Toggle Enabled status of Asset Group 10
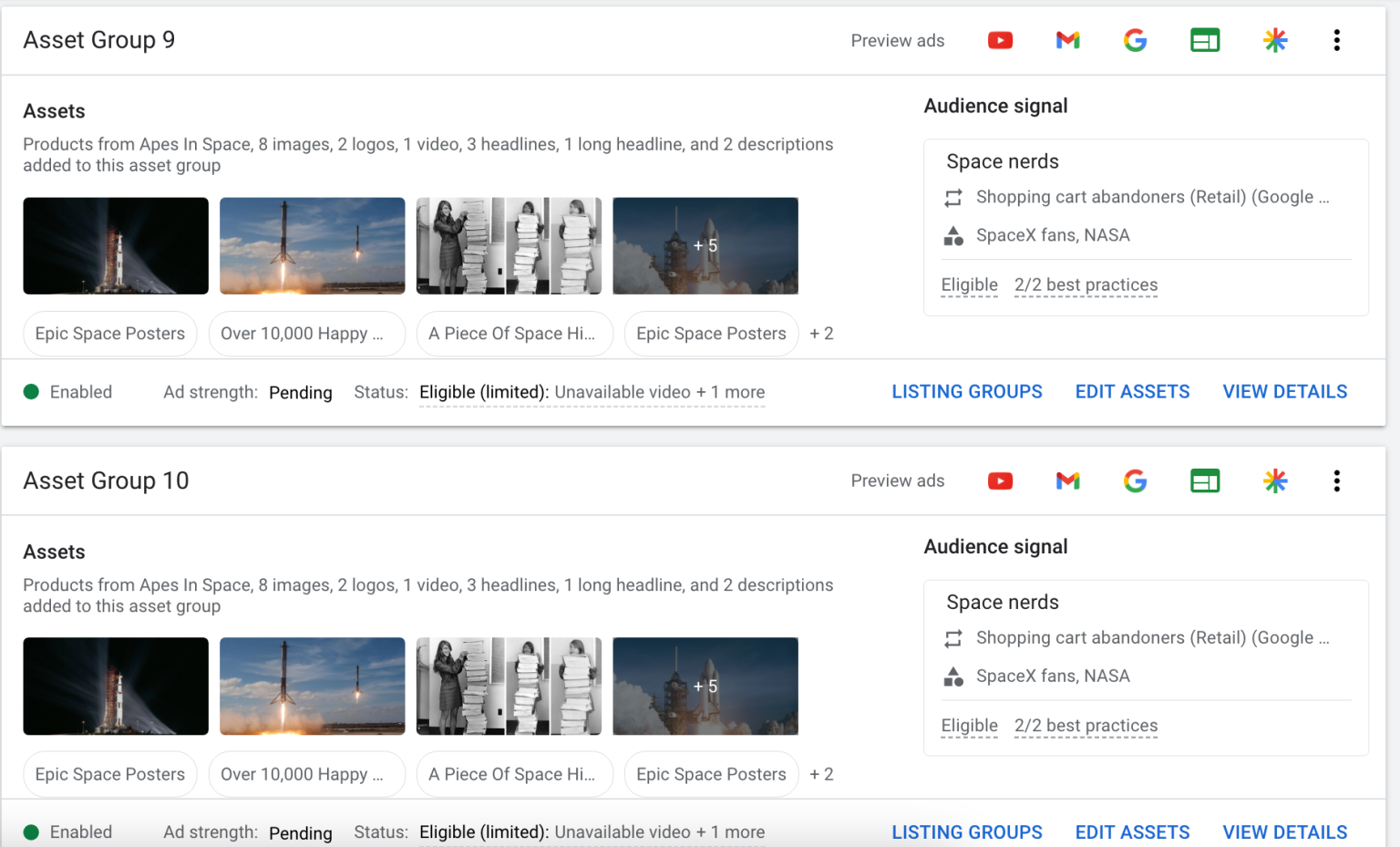This screenshot has height=847, width=1400. coord(32,832)
